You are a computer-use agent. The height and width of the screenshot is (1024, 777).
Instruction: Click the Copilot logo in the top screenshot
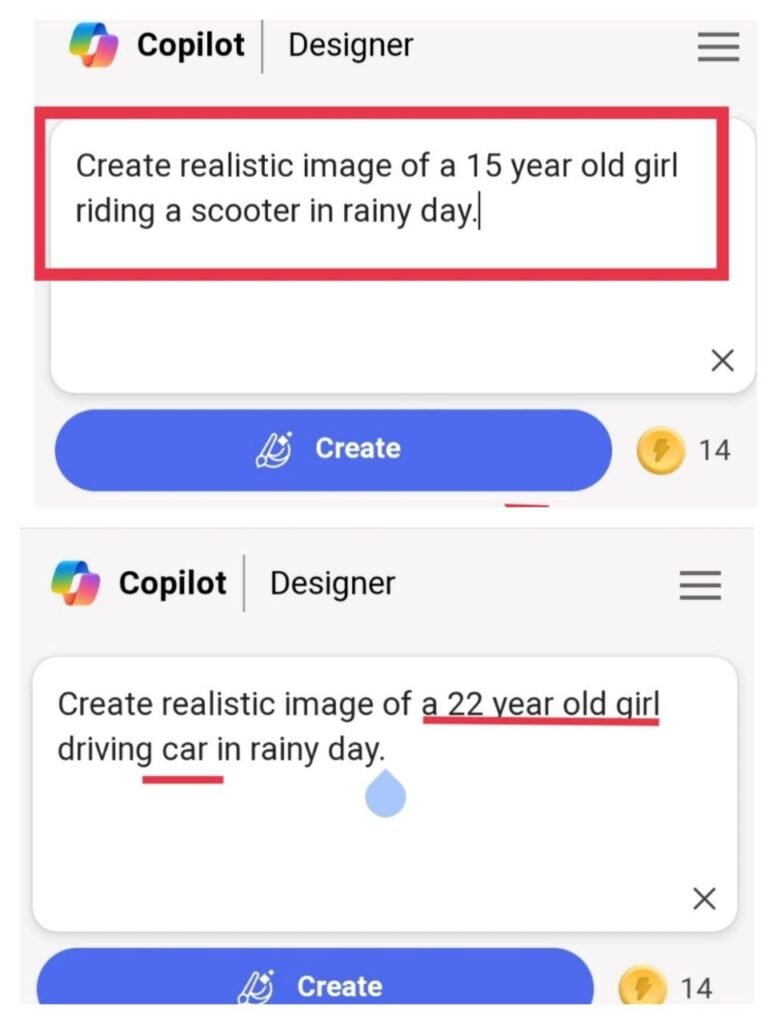92,44
